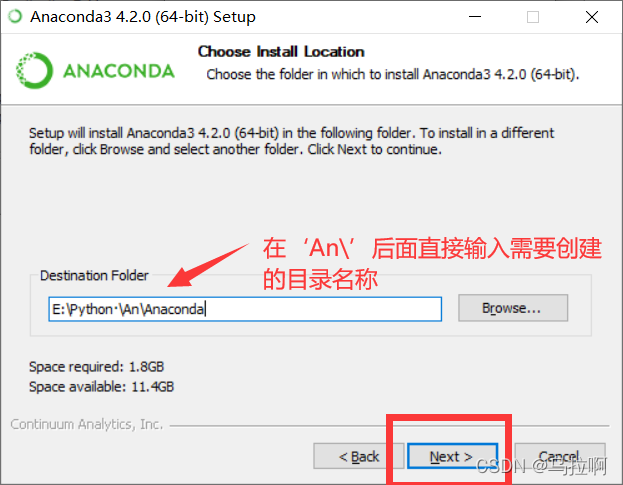Click the disabled maximize window button
The image size is (623, 485).
[x=533, y=17]
